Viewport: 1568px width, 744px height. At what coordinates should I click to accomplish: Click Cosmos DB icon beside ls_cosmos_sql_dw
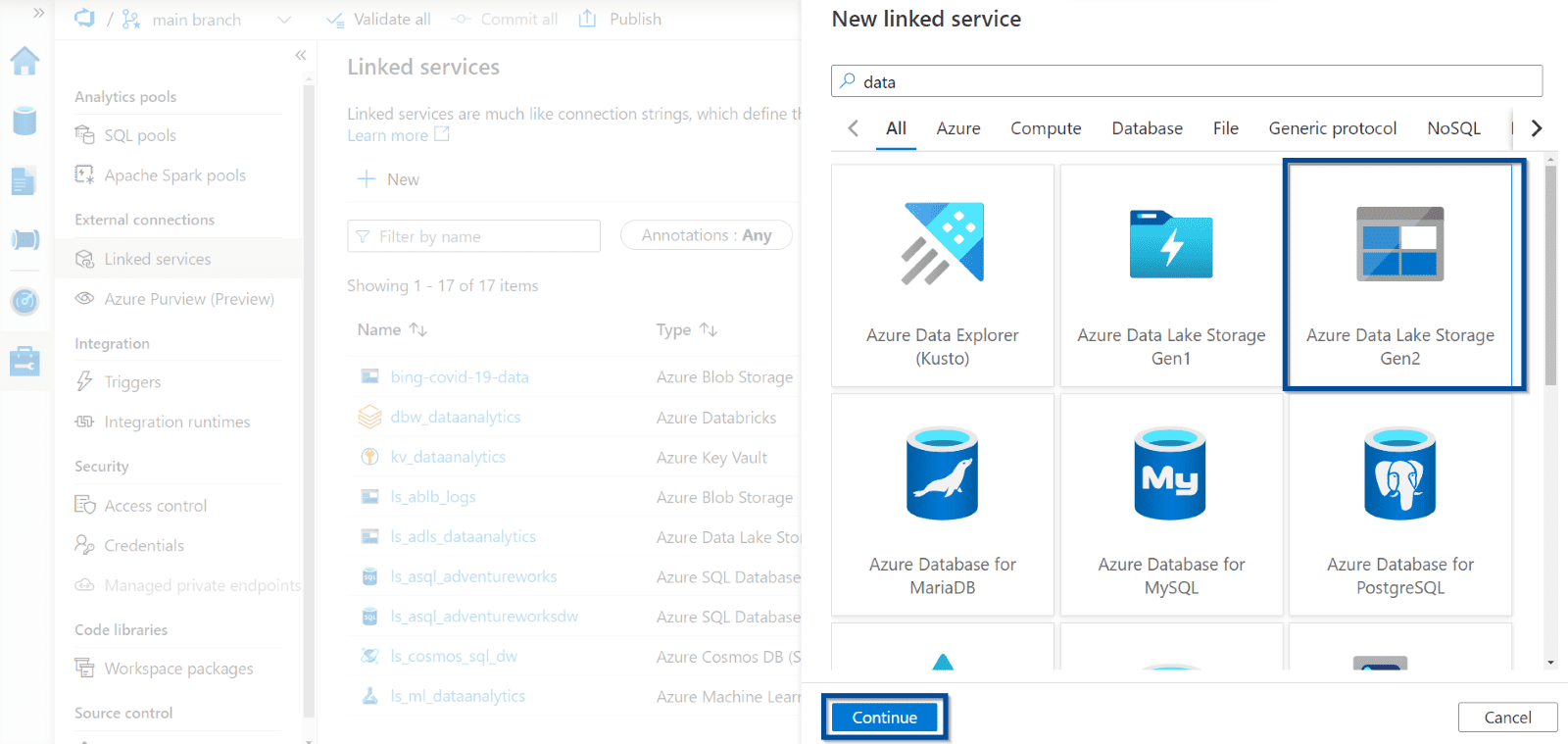pyautogui.click(x=369, y=656)
